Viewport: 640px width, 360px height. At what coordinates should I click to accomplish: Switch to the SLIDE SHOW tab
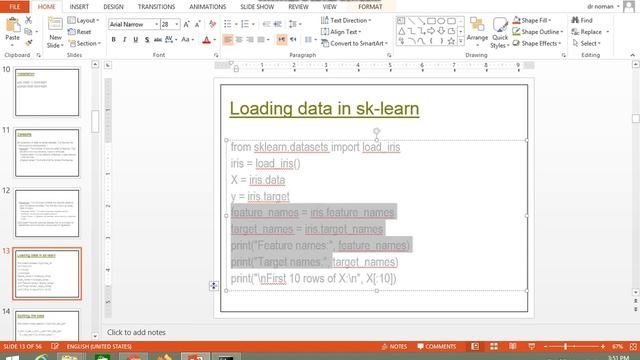tap(257, 7)
